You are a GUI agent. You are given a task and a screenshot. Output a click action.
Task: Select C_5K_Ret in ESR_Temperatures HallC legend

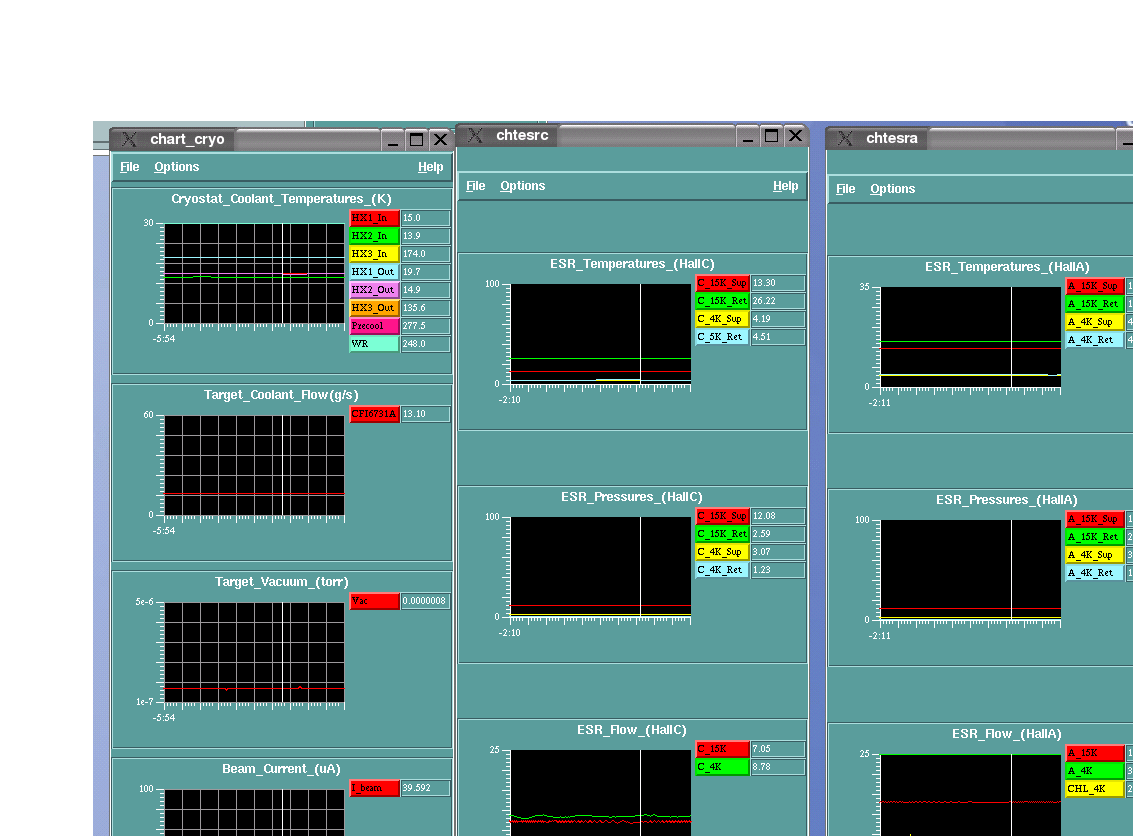click(x=722, y=337)
